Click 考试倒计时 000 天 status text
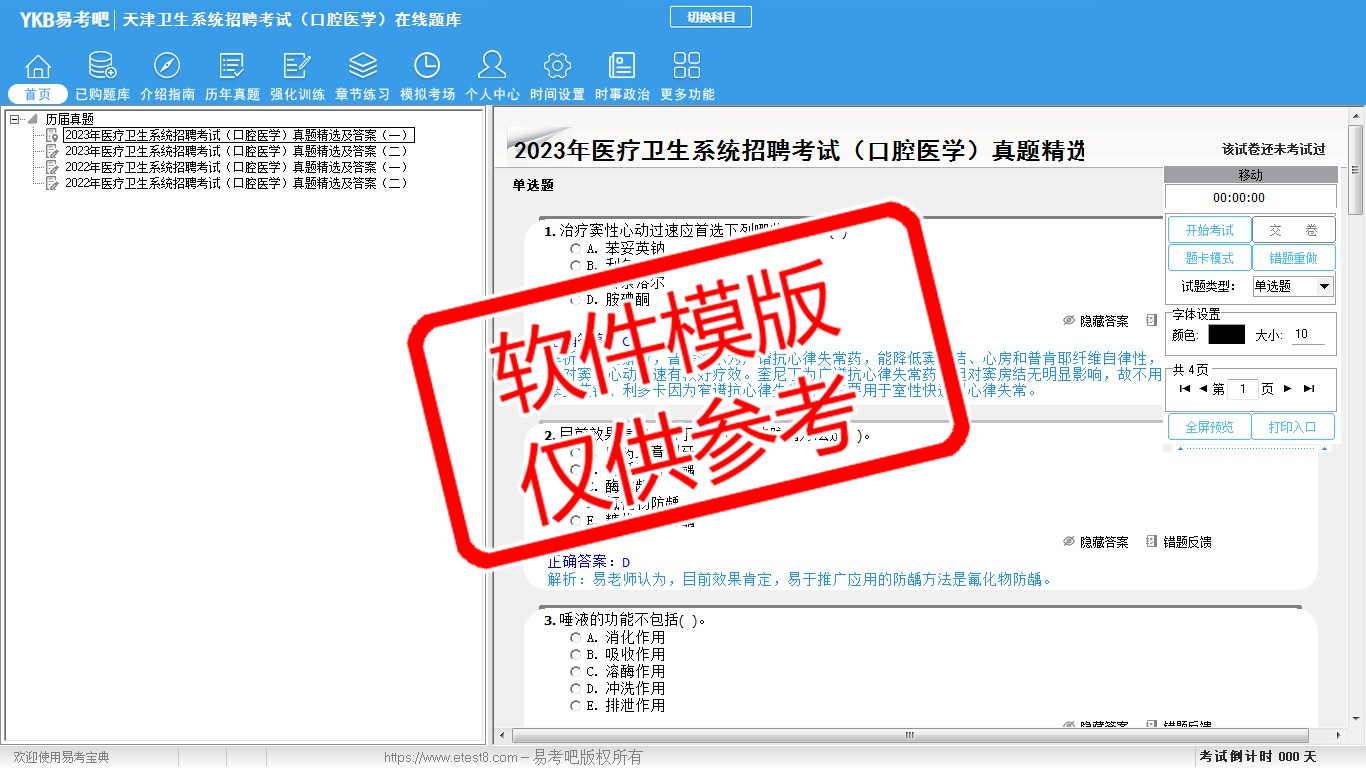The height and width of the screenshot is (768, 1366). coord(1258,757)
